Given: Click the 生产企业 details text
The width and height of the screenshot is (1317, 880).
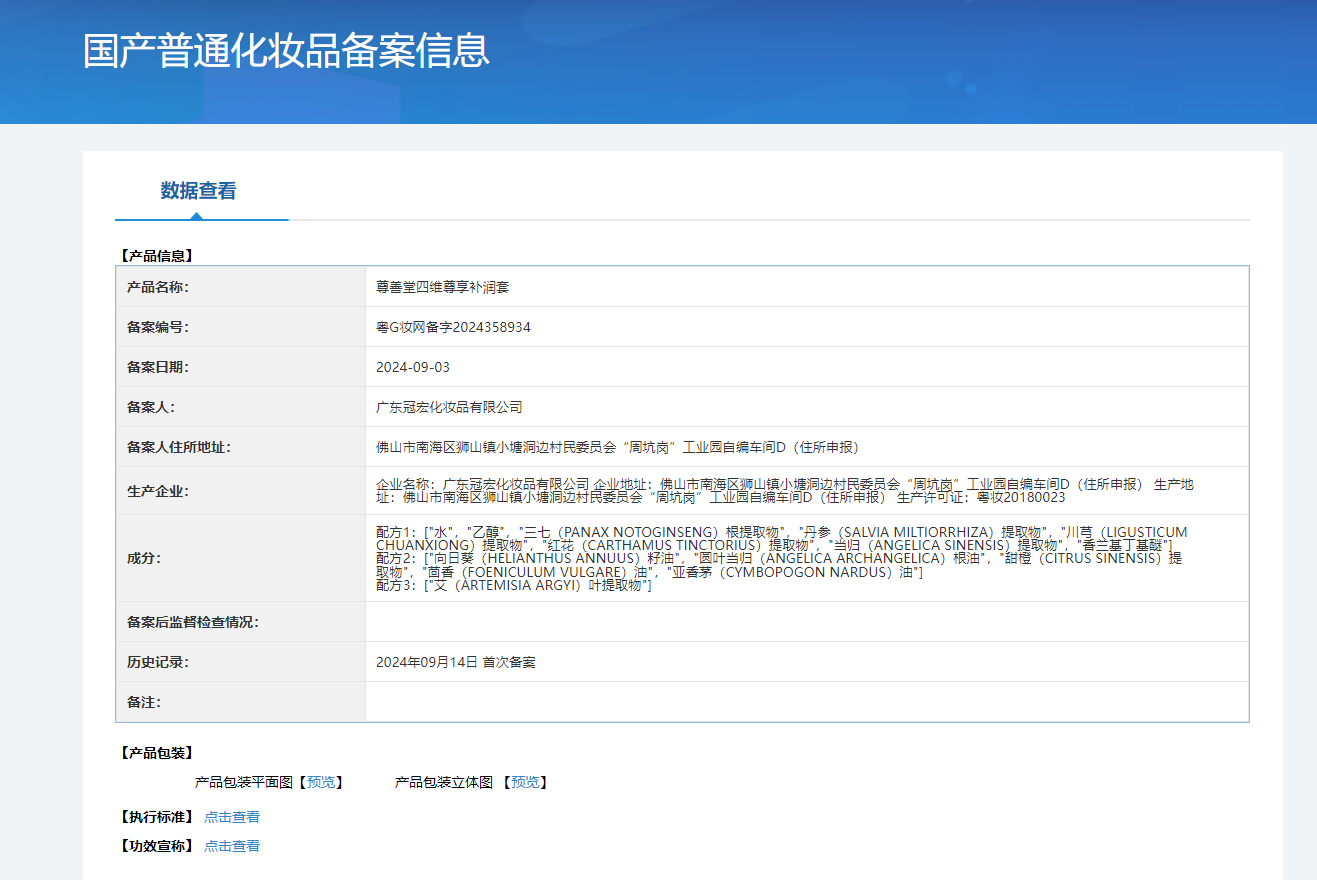Looking at the screenshot, I should coord(784,490).
